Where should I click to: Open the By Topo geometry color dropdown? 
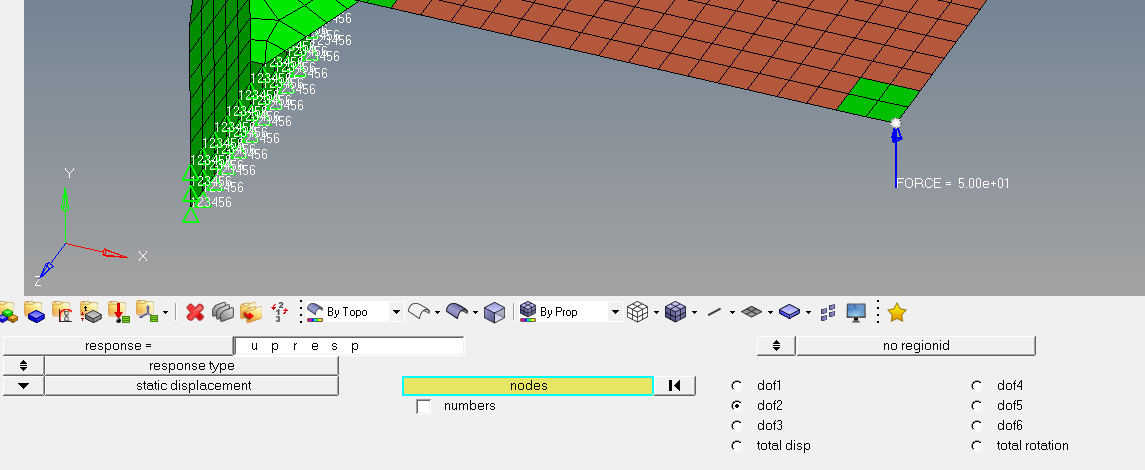pyautogui.click(x=397, y=312)
